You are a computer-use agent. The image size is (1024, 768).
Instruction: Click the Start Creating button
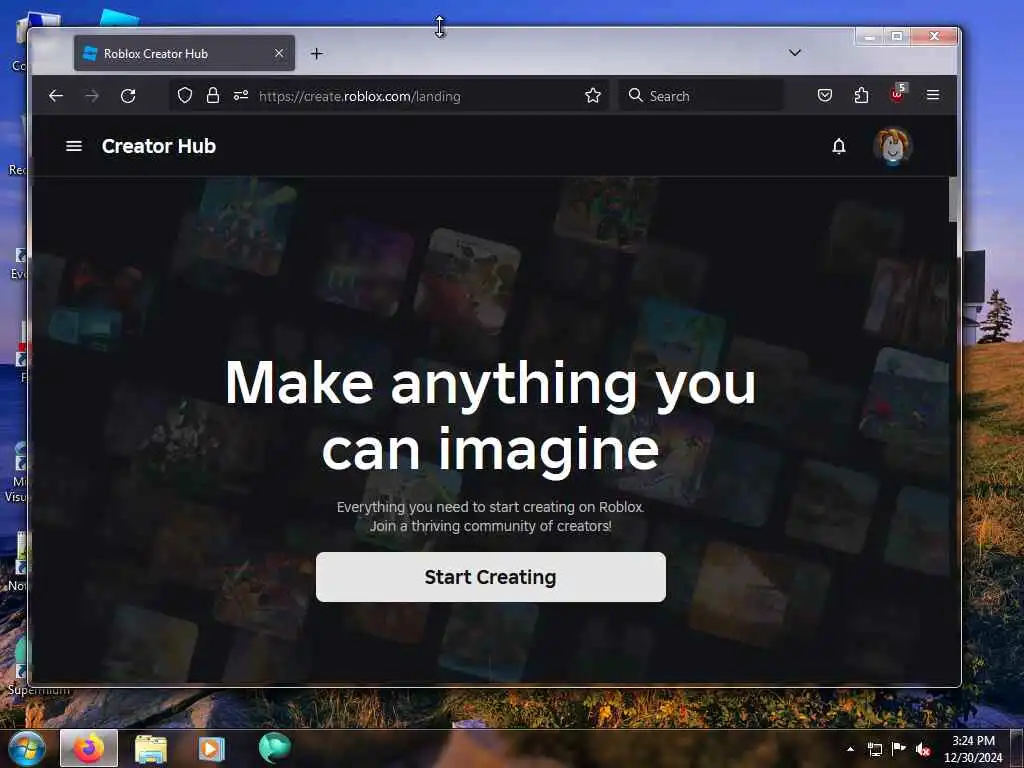[x=490, y=577]
